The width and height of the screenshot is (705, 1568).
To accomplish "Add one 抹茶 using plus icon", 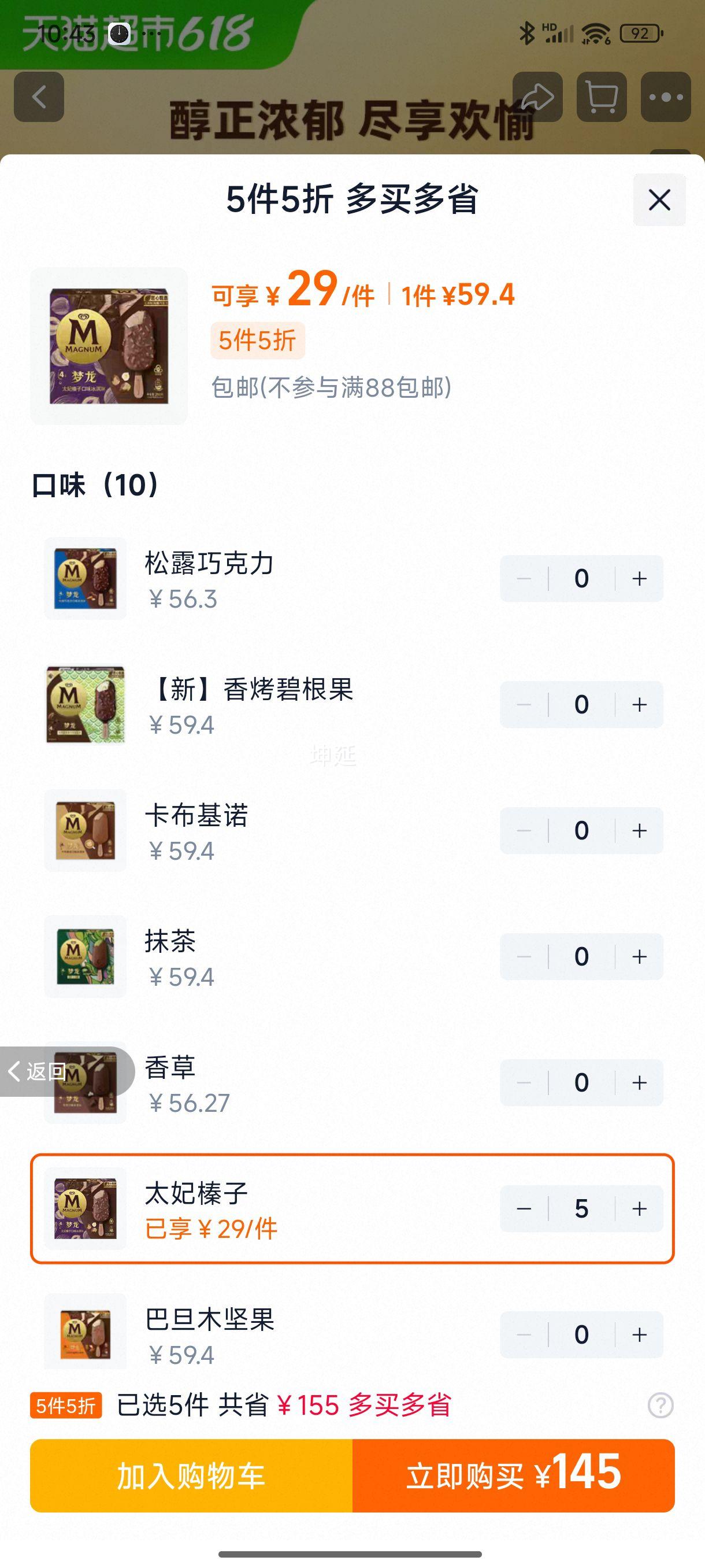I will 639,956.
